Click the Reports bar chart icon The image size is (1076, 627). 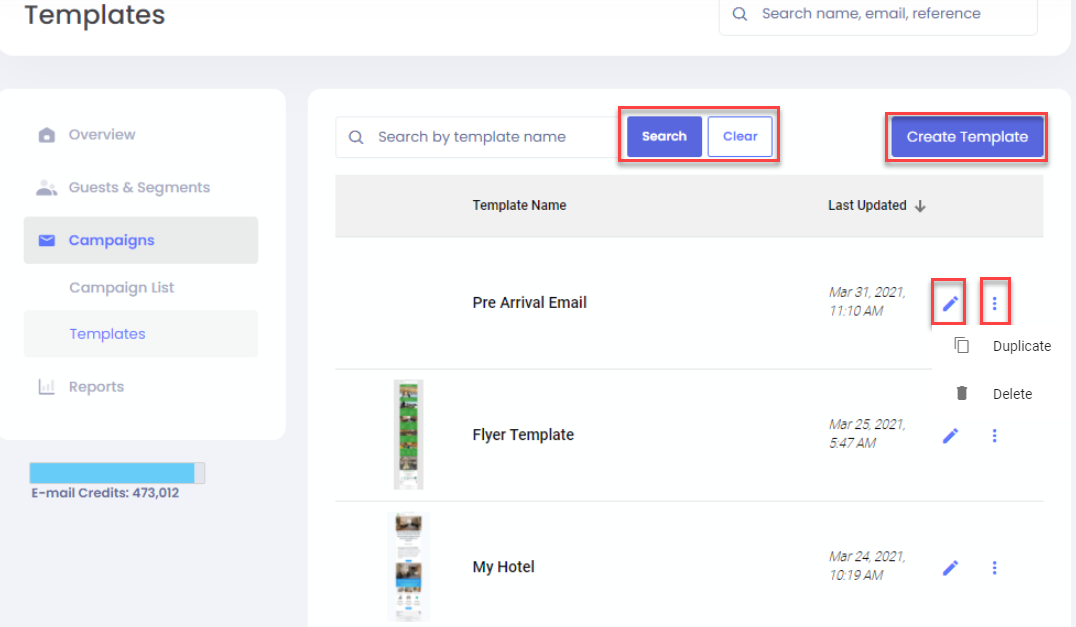tap(46, 387)
